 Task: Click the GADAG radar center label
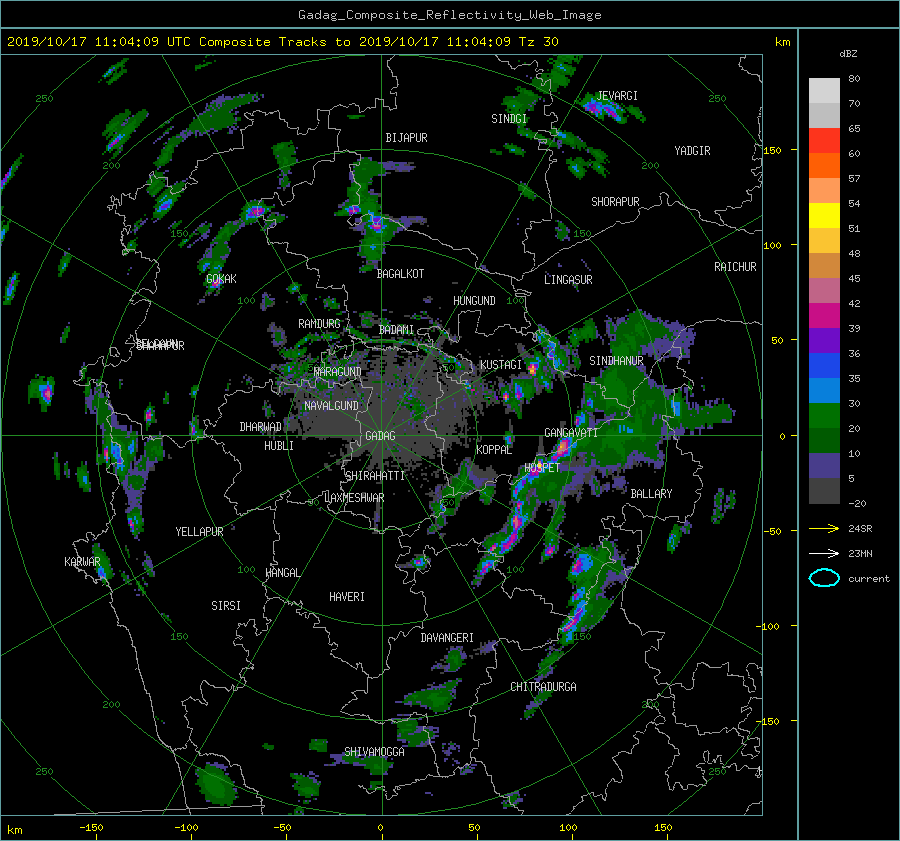pyautogui.click(x=380, y=436)
